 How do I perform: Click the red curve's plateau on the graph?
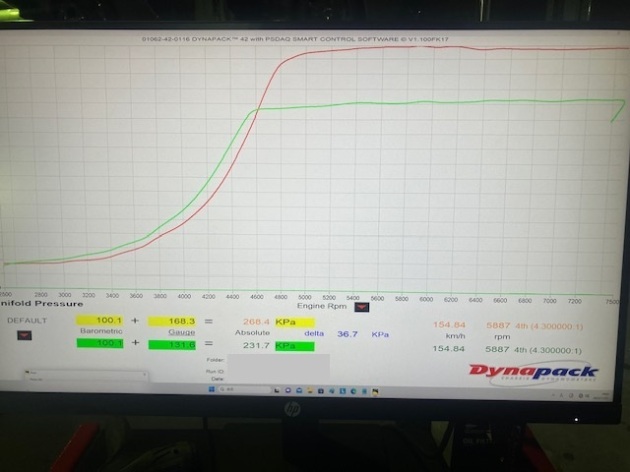[450, 49]
